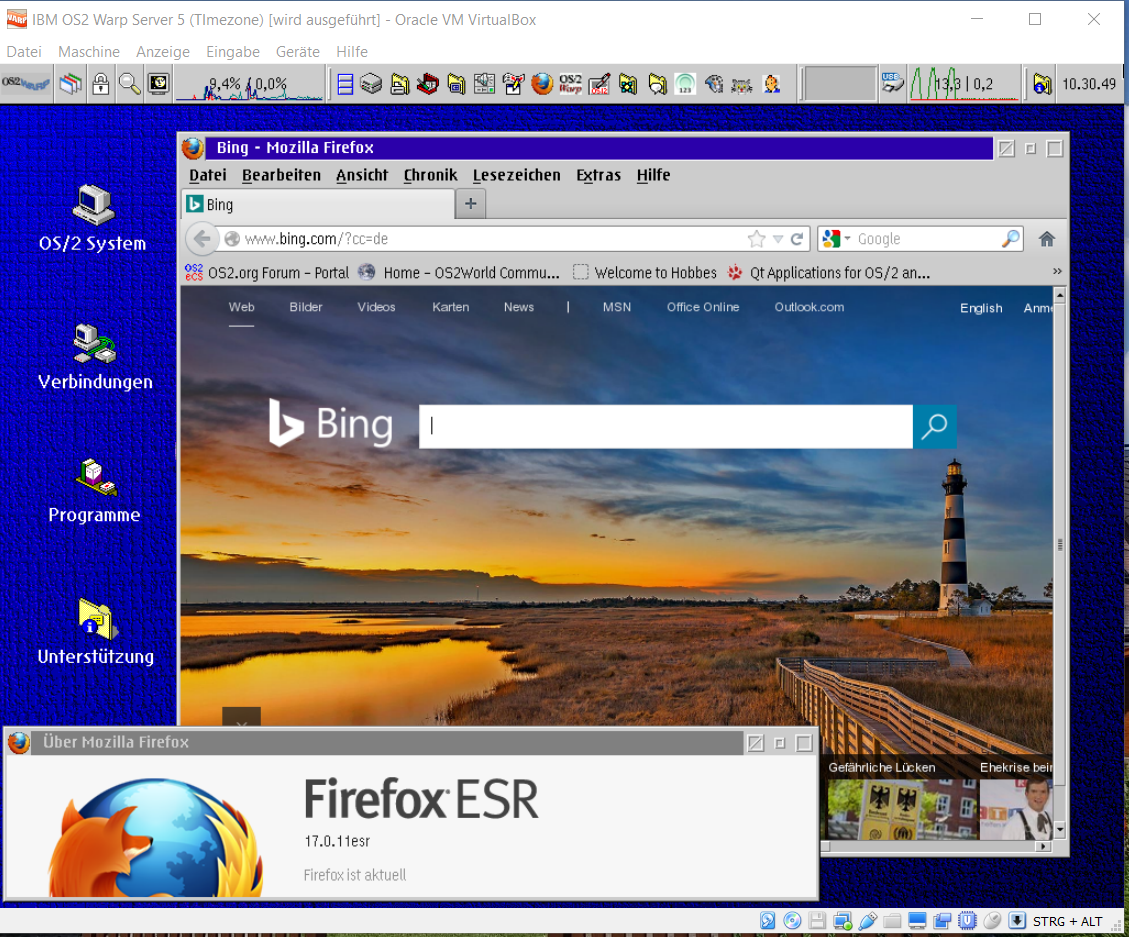The height and width of the screenshot is (937, 1129).
Task: Collapse Bing news strip with down chevron
Action: point(242,718)
